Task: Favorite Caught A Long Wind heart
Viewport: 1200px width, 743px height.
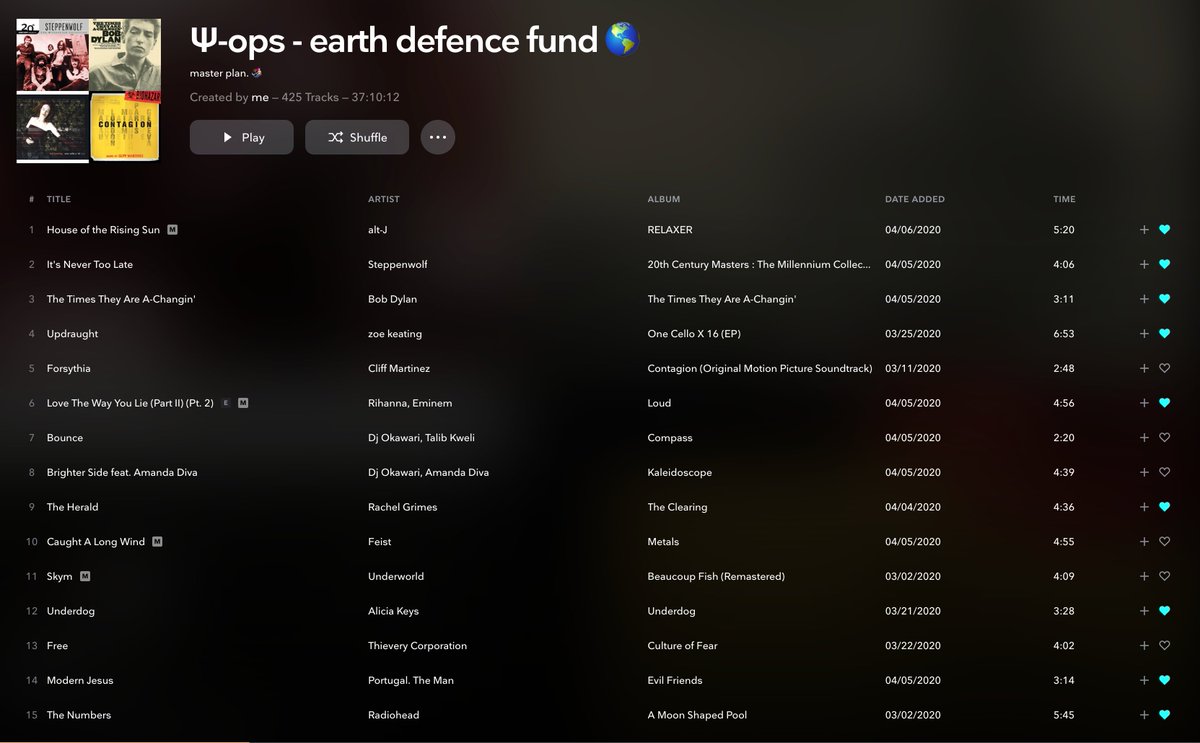Action: (x=1164, y=542)
